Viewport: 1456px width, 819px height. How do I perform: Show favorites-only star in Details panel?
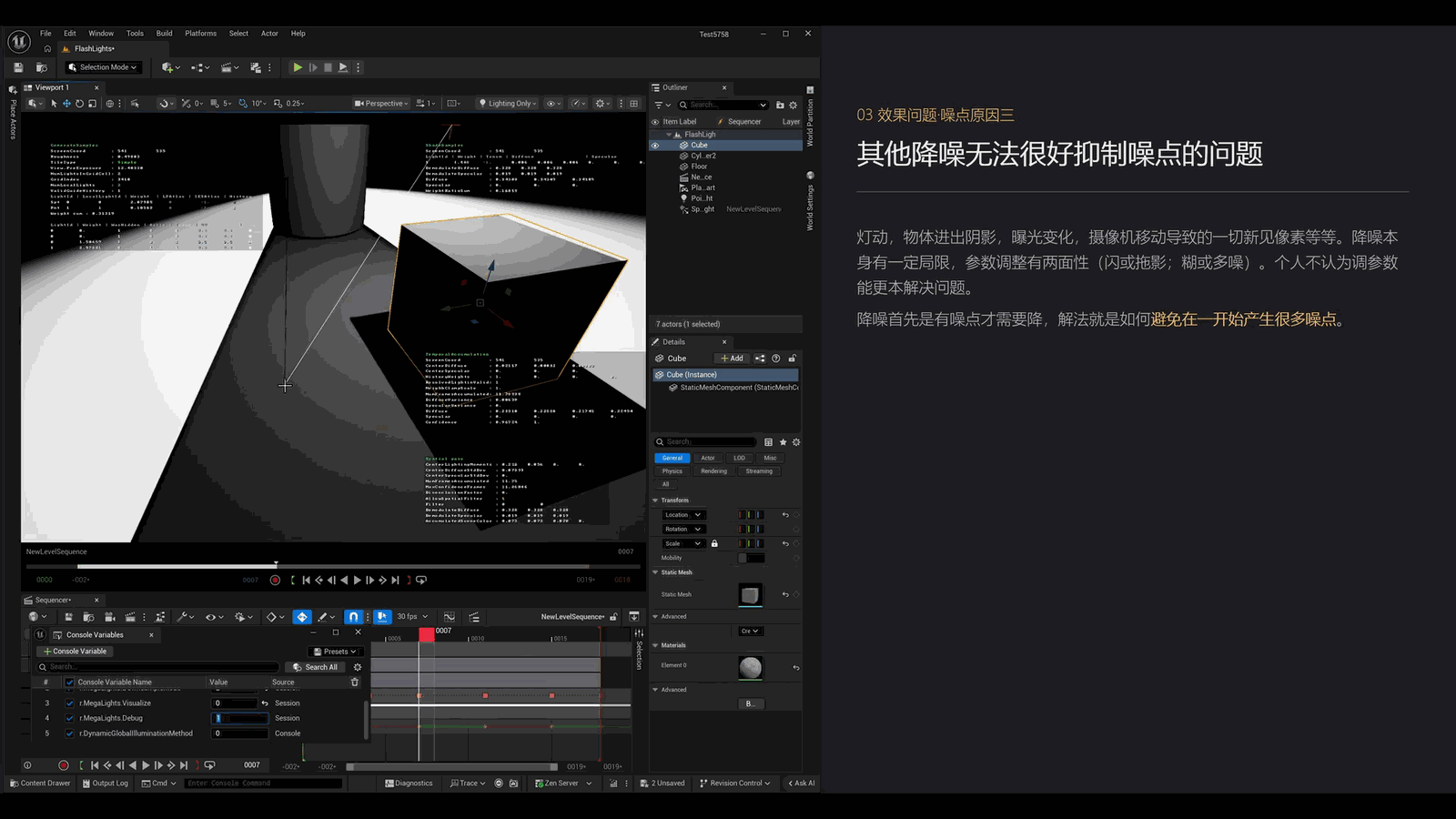point(783,442)
